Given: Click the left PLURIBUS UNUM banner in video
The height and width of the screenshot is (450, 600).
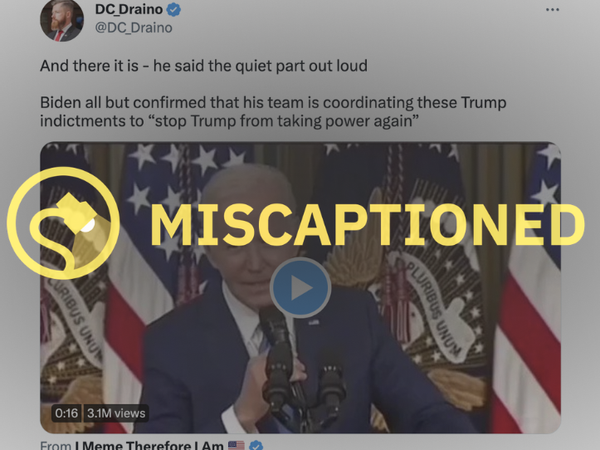Looking at the screenshot, I should [75, 320].
